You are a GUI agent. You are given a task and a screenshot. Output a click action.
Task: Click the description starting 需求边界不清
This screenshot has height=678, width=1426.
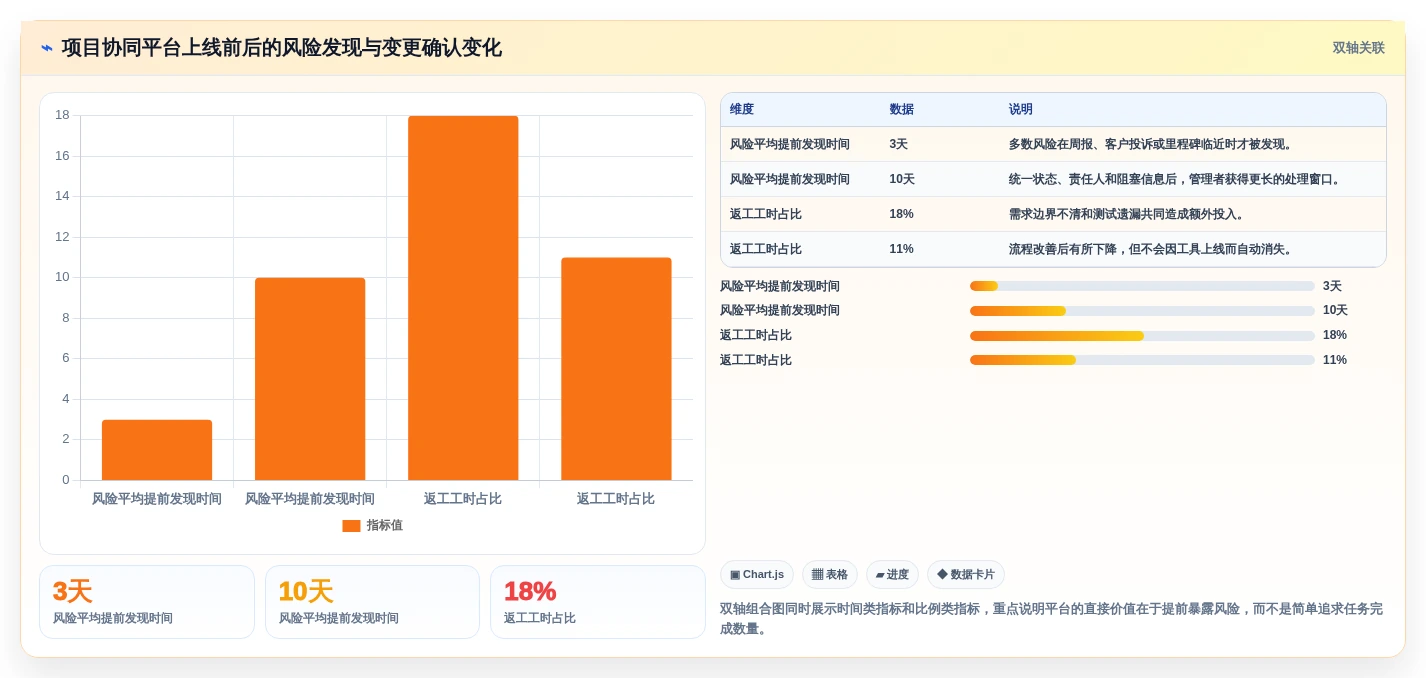pos(1128,215)
